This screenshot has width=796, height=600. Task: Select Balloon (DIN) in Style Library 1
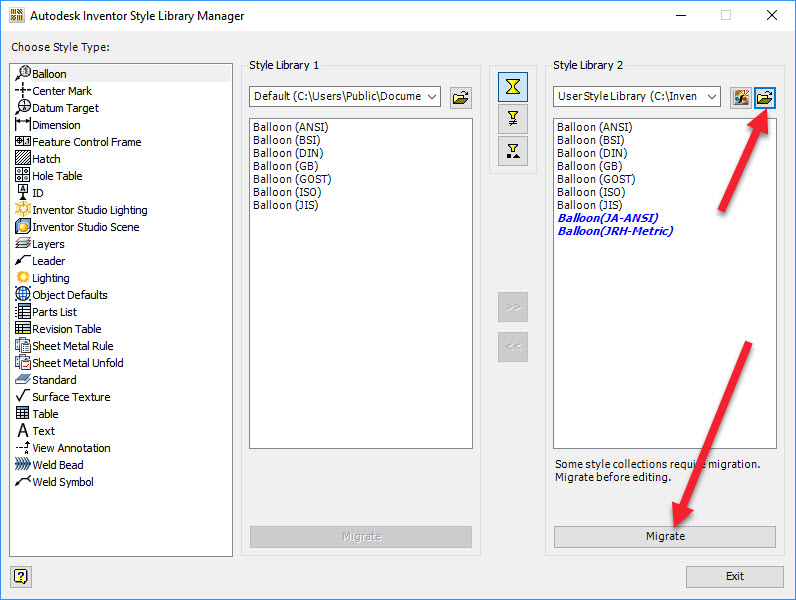point(288,153)
